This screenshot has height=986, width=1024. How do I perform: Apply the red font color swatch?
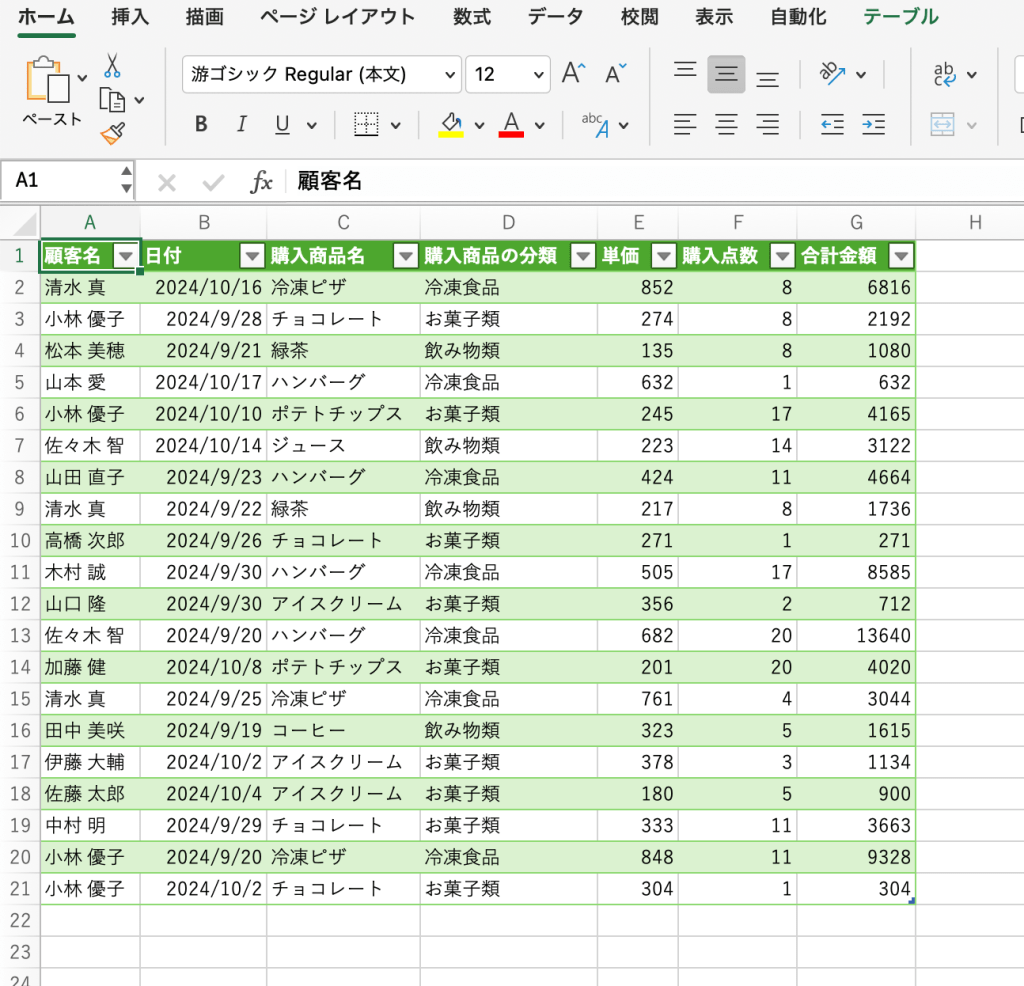pyautogui.click(x=511, y=125)
